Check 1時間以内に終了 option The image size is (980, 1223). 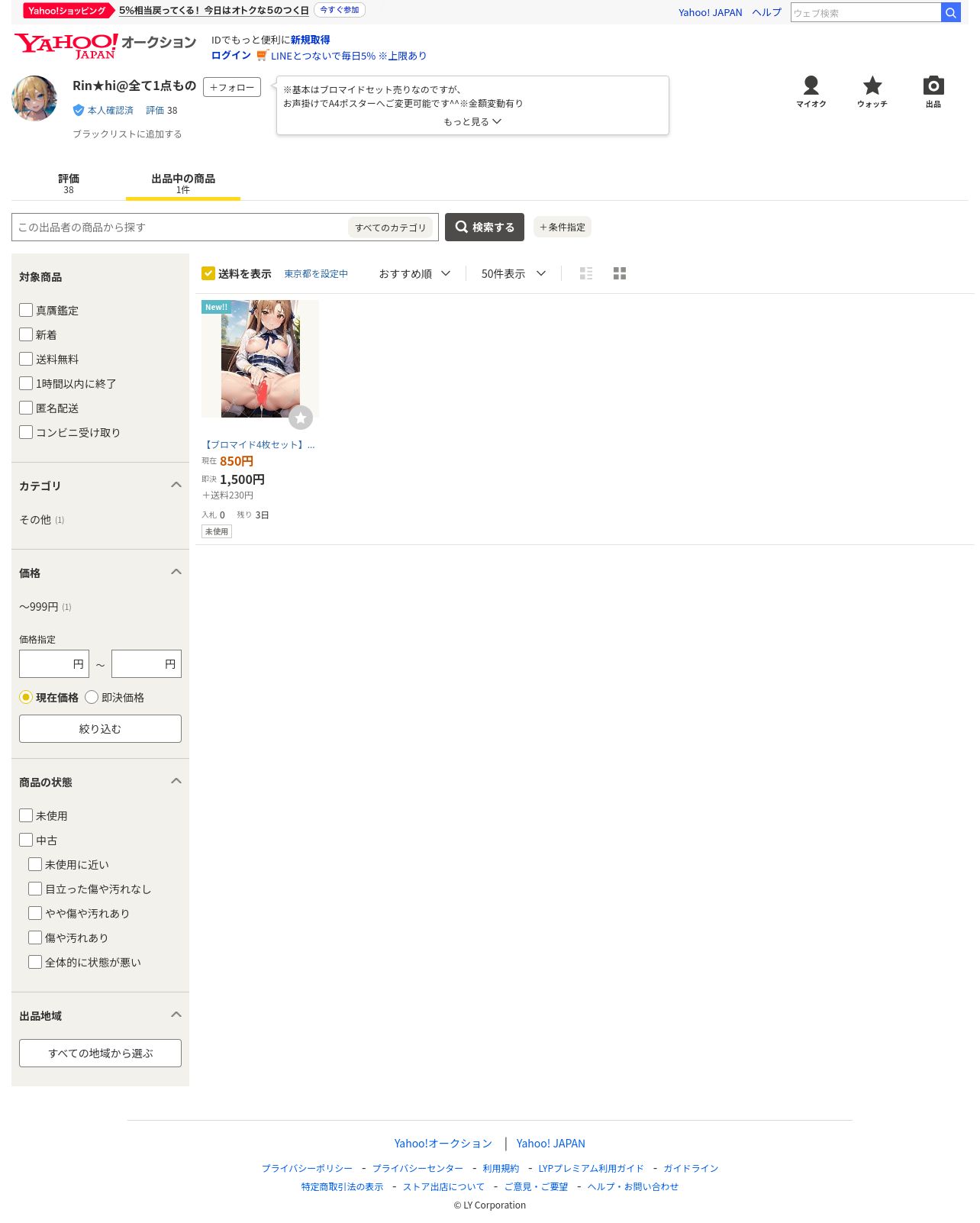click(x=26, y=383)
